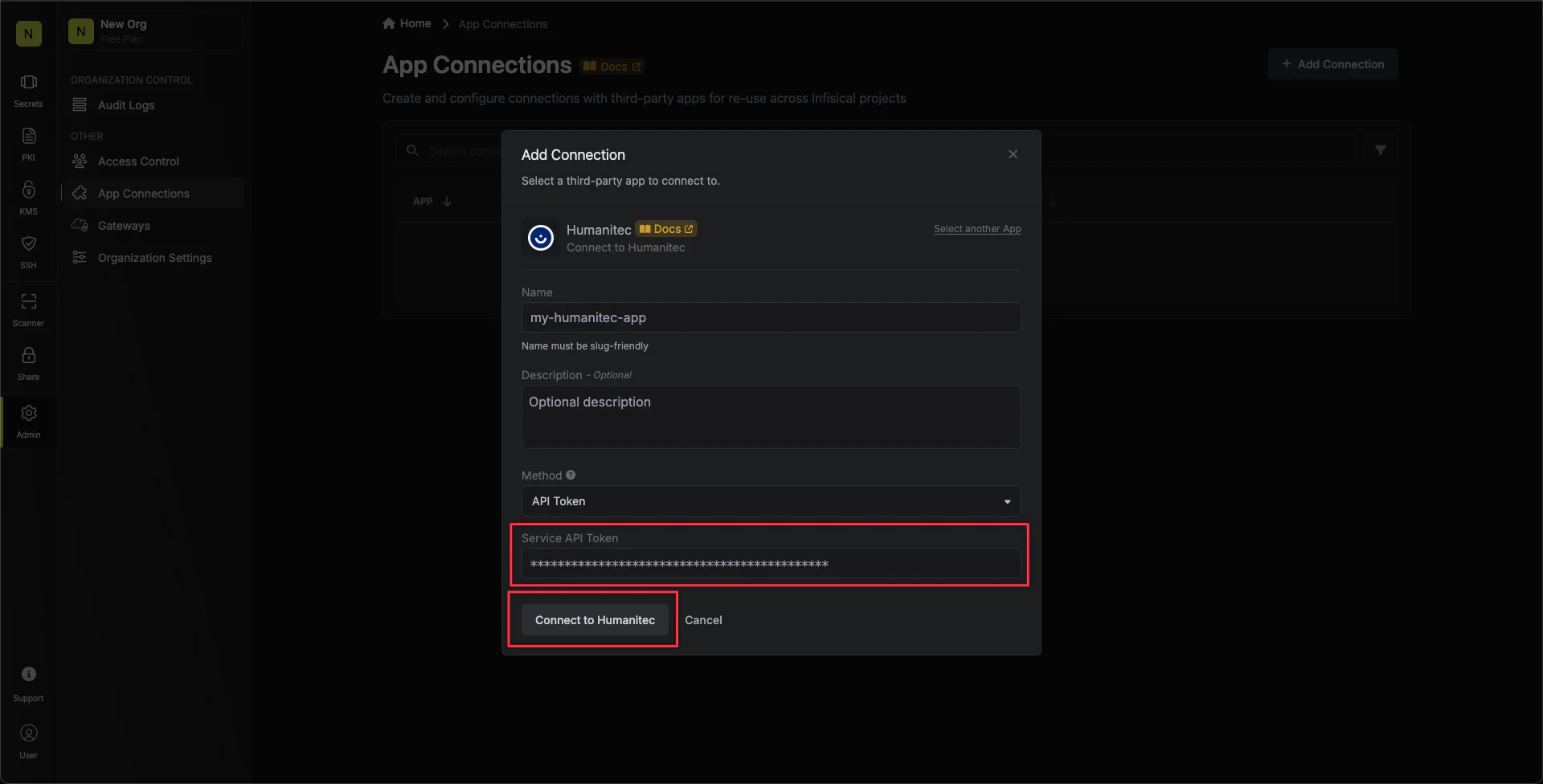This screenshot has width=1543, height=784.
Task: Open the Method API Token dropdown
Action: click(x=771, y=501)
